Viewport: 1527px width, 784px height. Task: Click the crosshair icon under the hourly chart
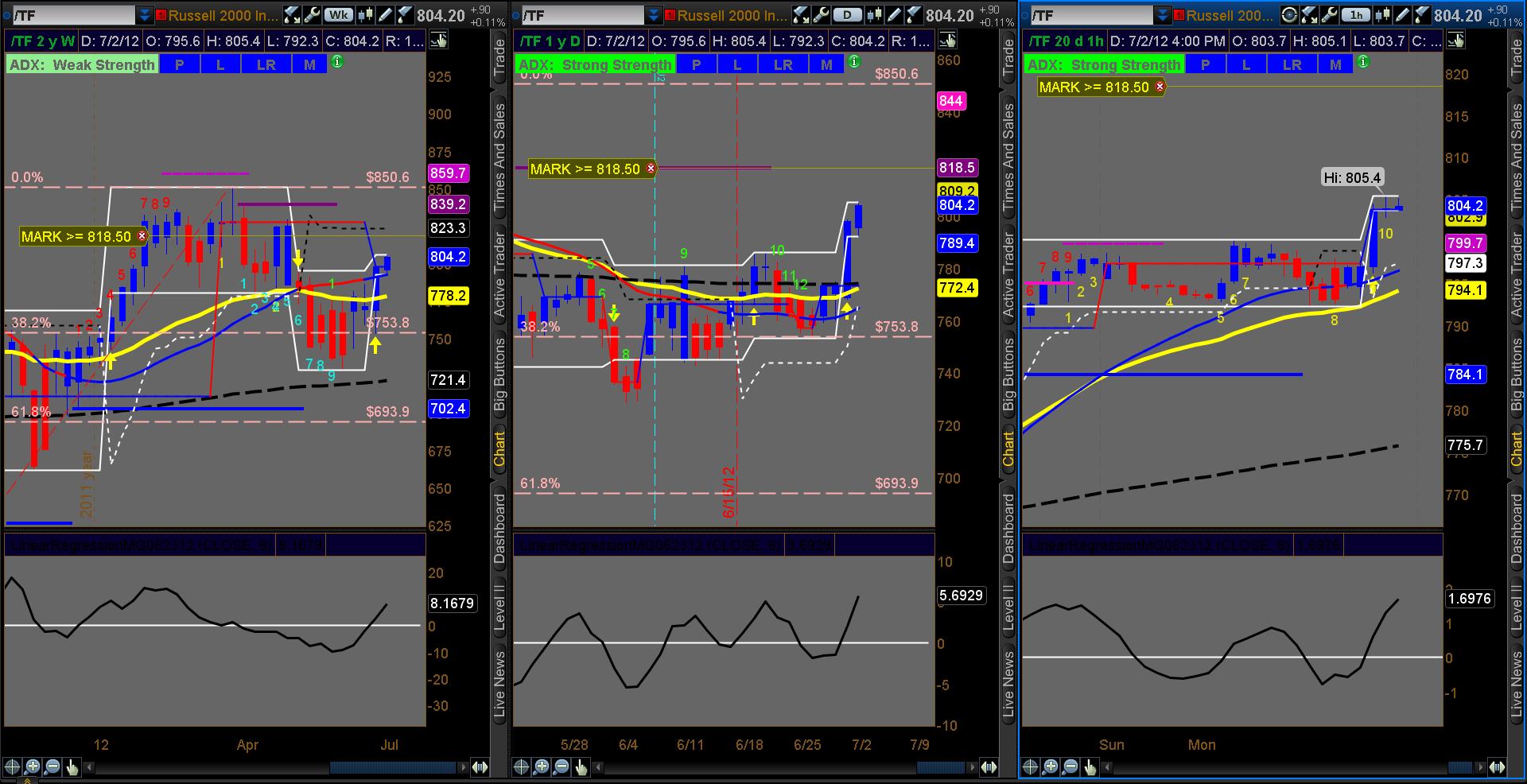1030,767
